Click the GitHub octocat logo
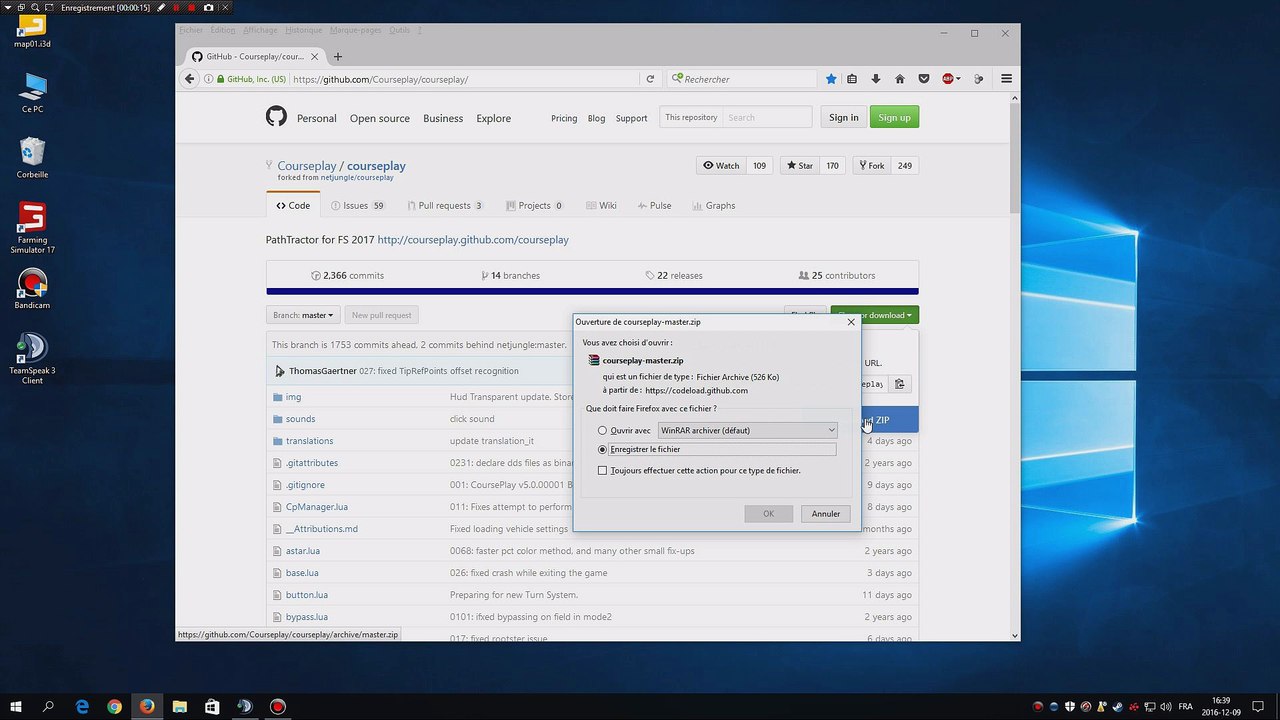Viewport: 1280px width, 720px height. [276, 117]
